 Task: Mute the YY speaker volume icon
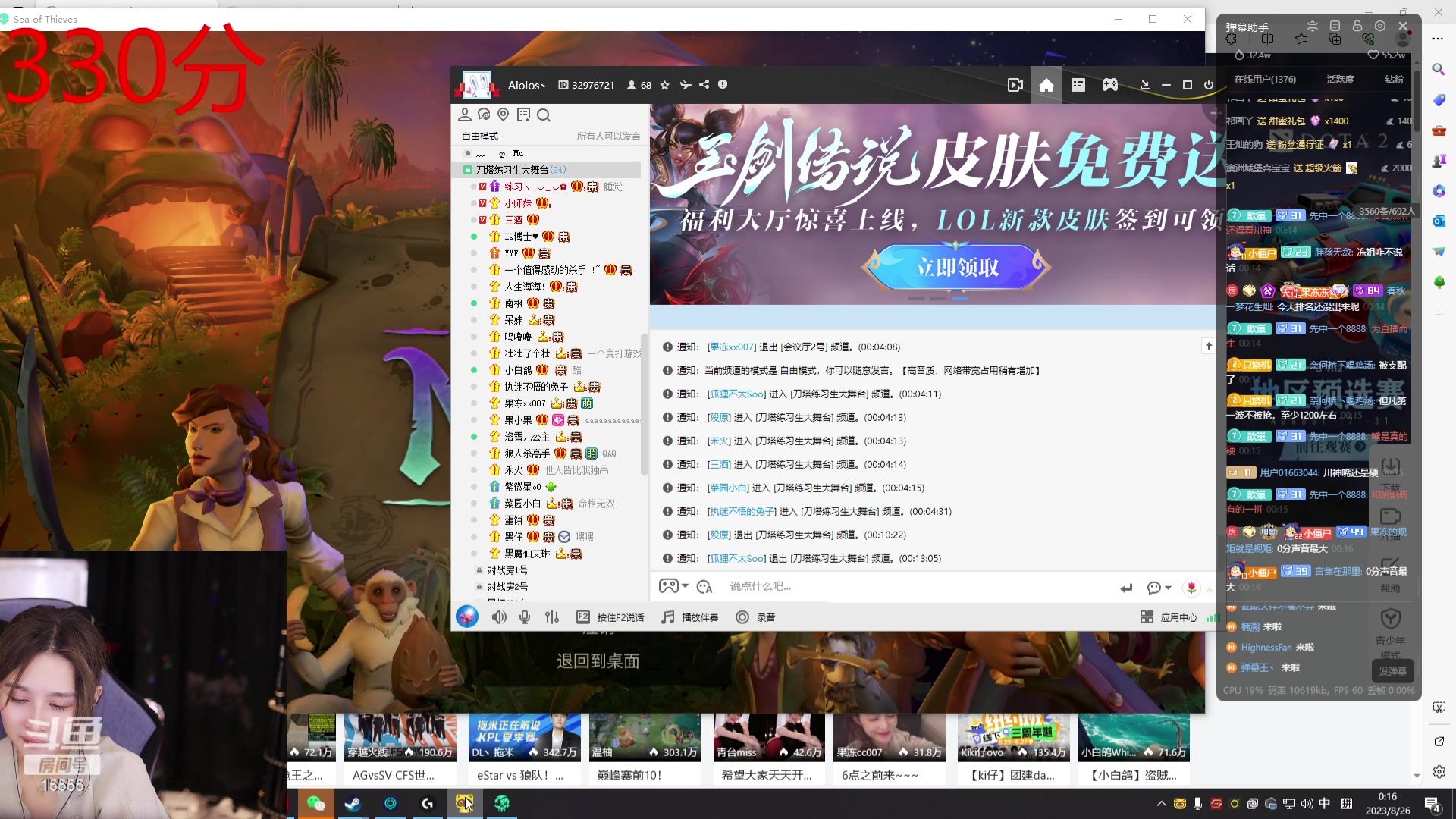[499, 617]
